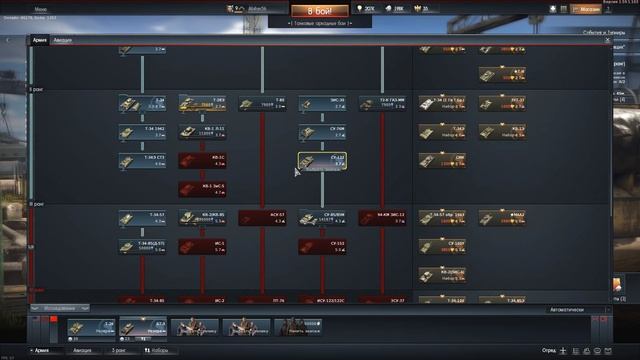The image size is (640, 360).
Task: Select the КВ-2 tank card in rank III
Action: click(x=202, y=218)
